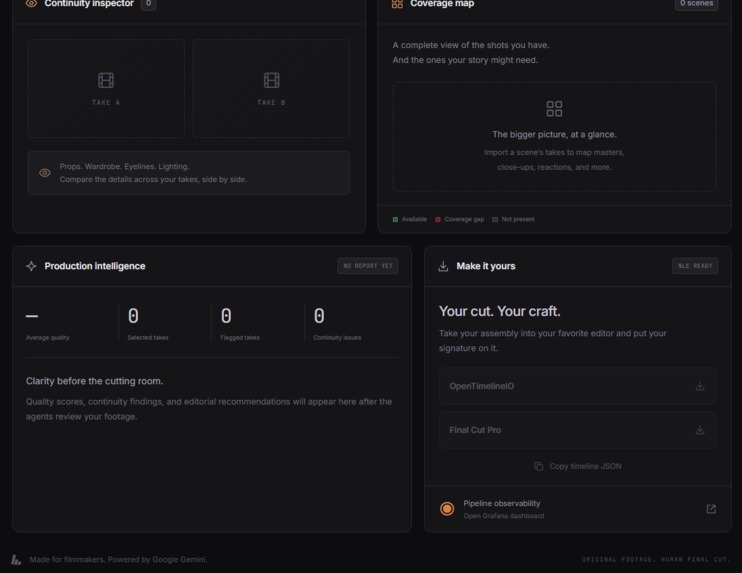Click 'Clarity before the cutting room.' heading
742x573 pixels.
95,381
